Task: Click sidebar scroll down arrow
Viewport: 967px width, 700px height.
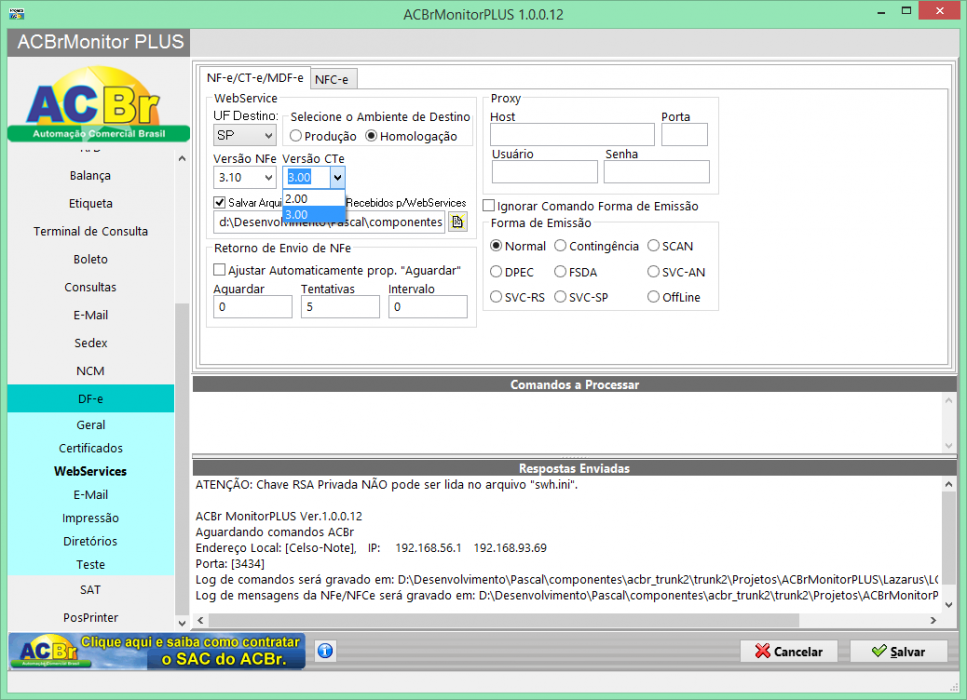Action: click(182, 624)
